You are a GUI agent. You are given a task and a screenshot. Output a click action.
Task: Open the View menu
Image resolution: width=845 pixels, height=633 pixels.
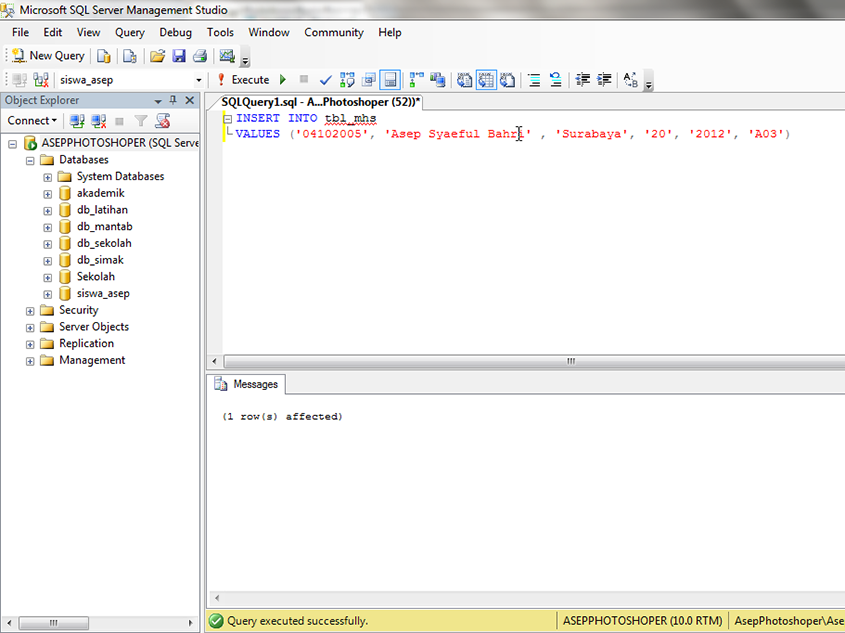(x=88, y=32)
